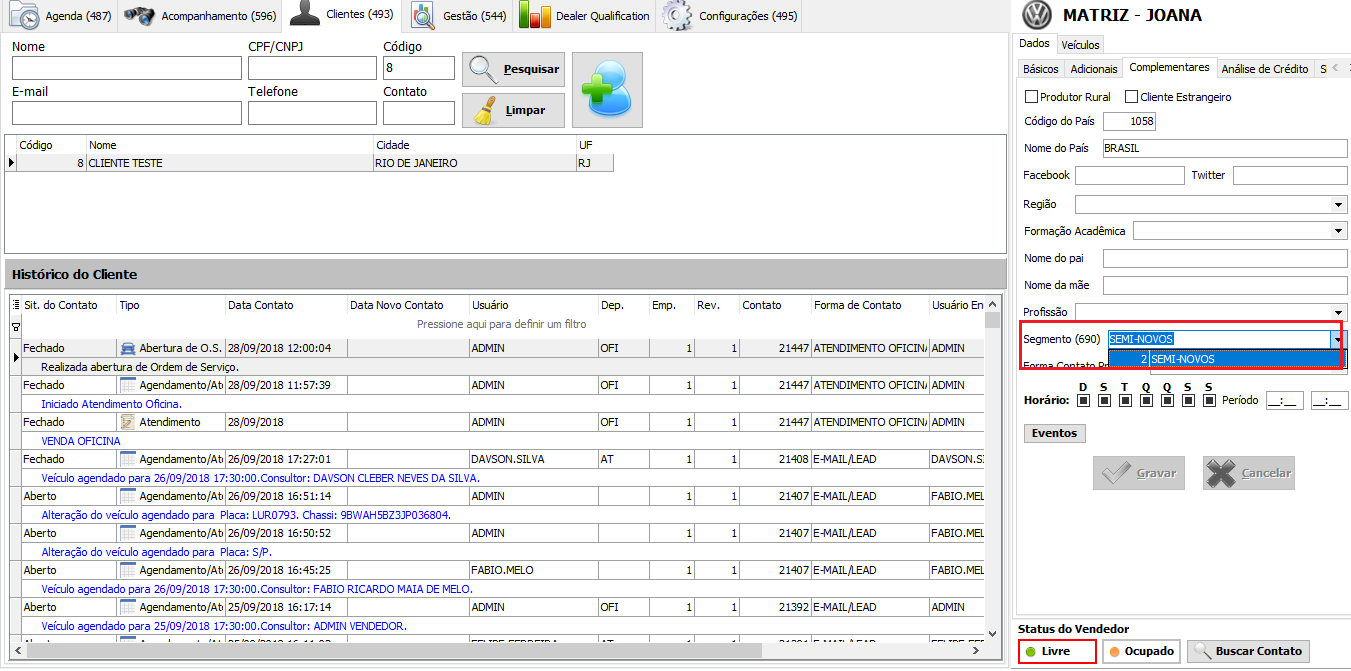Image resolution: width=1351 pixels, height=671 pixels.
Task: Switch to Gestão (544) tab
Action: click(460, 16)
